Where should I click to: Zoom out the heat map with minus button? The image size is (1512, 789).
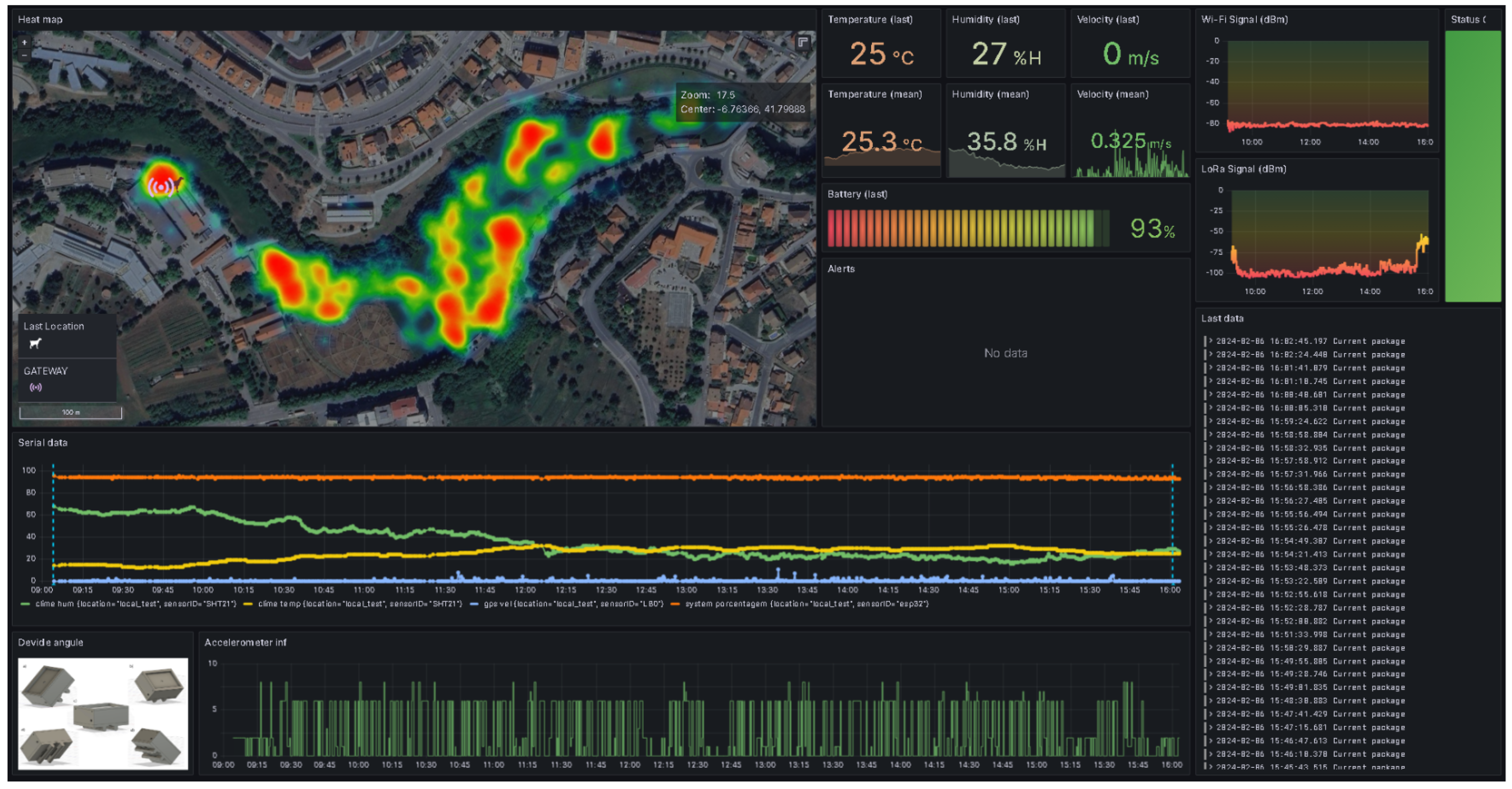tap(24, 55)
